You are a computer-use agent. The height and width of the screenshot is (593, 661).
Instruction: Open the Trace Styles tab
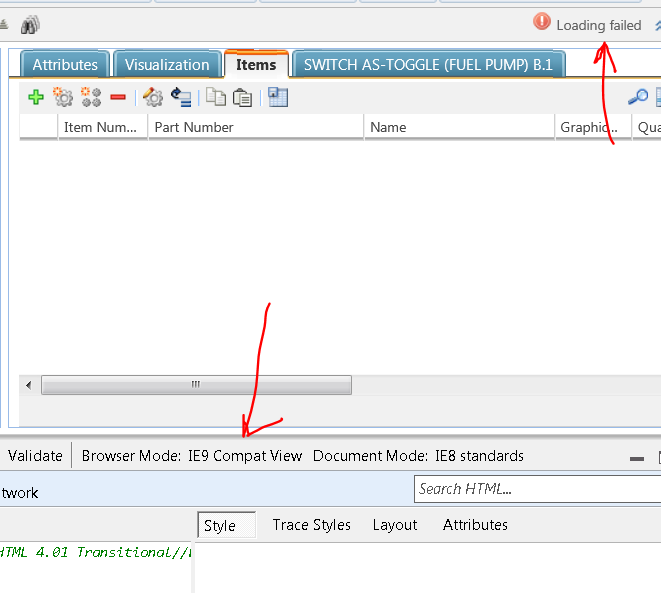coord(312,525)
